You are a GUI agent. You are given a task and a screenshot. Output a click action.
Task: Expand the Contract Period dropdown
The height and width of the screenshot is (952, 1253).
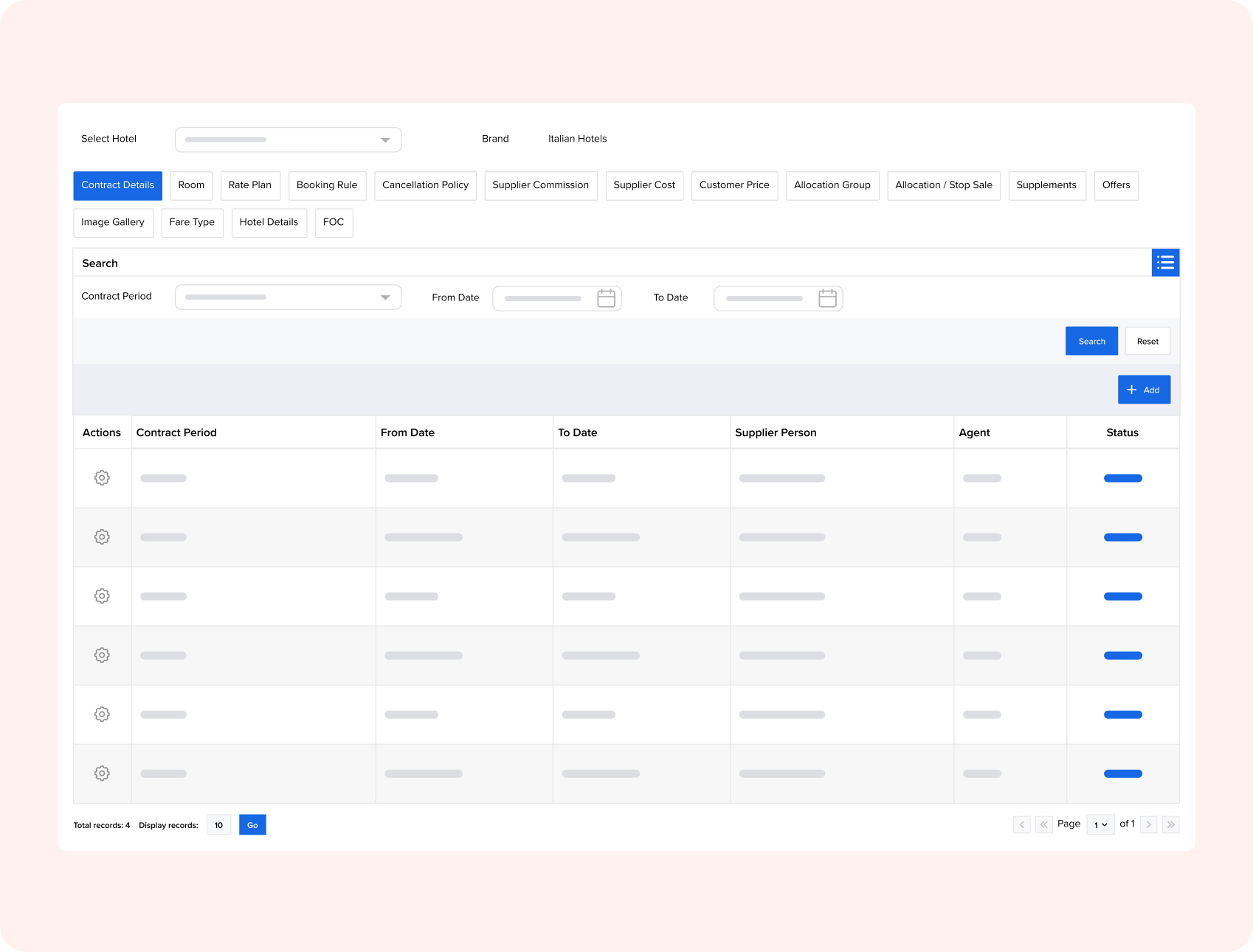click(x=288, y=297)
